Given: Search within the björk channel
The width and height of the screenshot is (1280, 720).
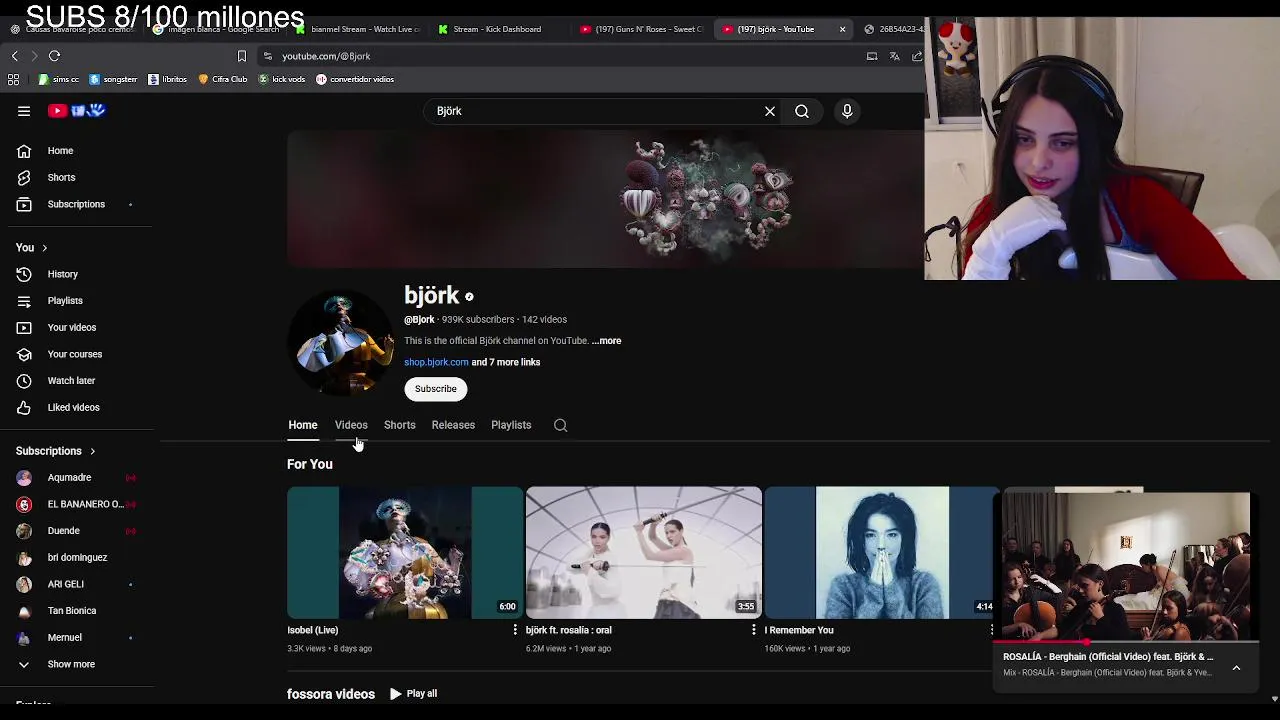Looking at the screenshot, I should (x=561, y=425).
